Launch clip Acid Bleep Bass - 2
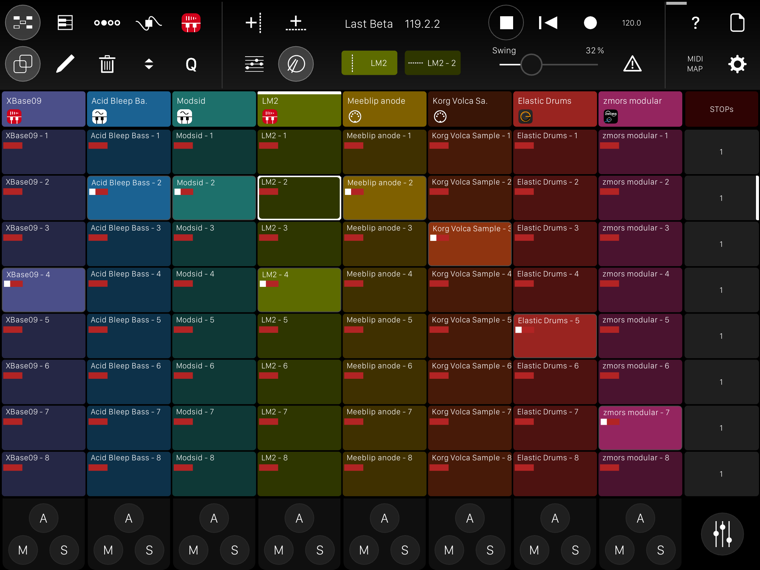The width and height of the screenshot is (760, 570). (x=129, y=198)
